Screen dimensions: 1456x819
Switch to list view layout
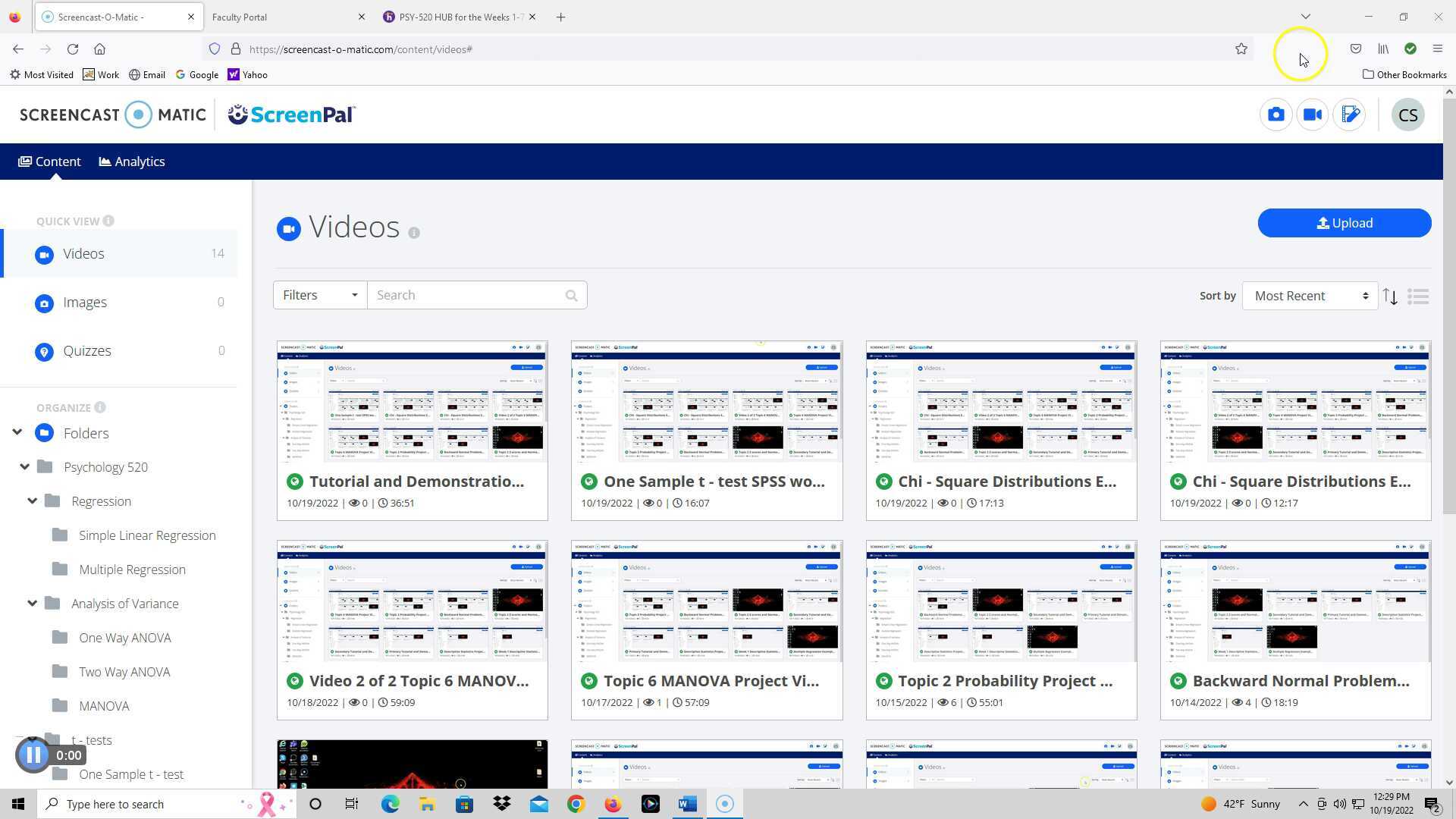click(x=1417, y=297)
